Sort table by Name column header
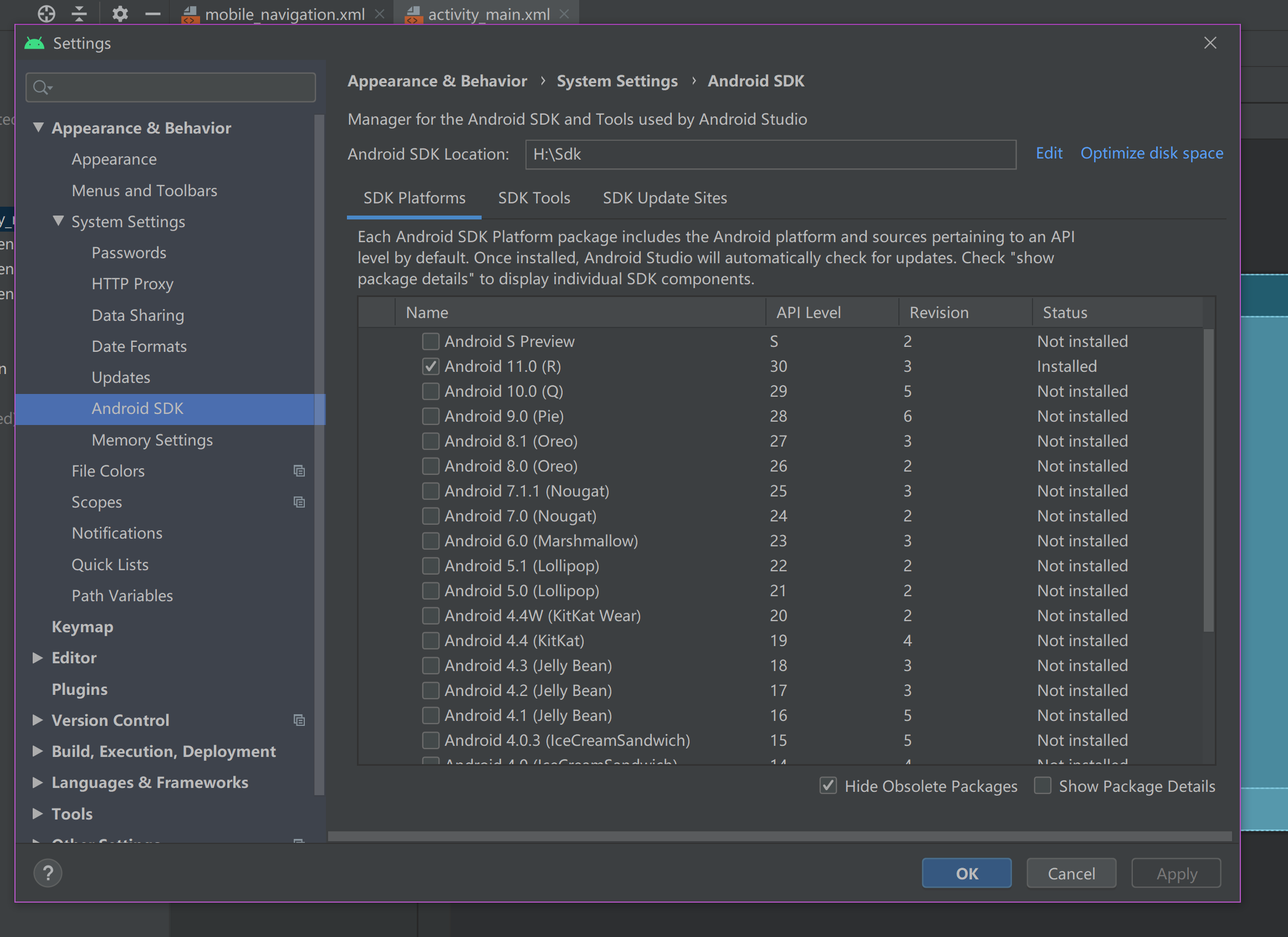This screenshot has height=937, width=1288. coord(580,313)
